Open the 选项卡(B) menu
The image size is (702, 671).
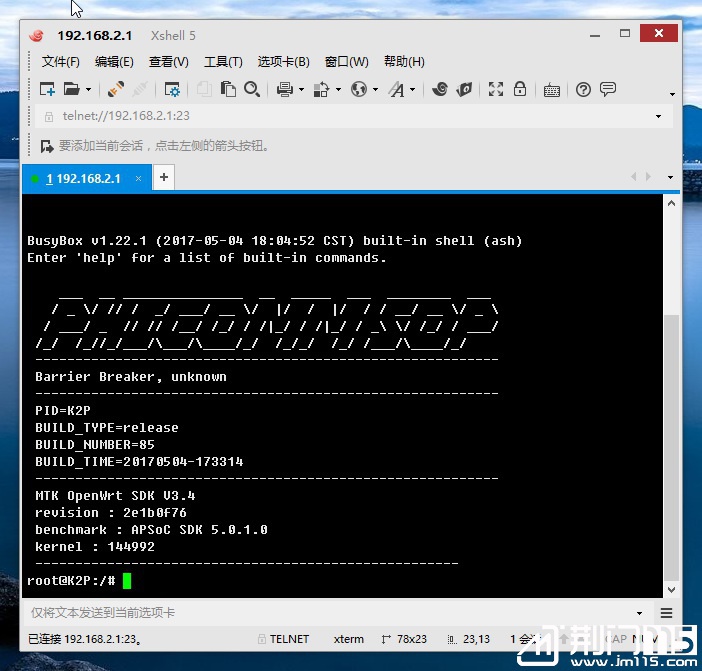point(283,61)
